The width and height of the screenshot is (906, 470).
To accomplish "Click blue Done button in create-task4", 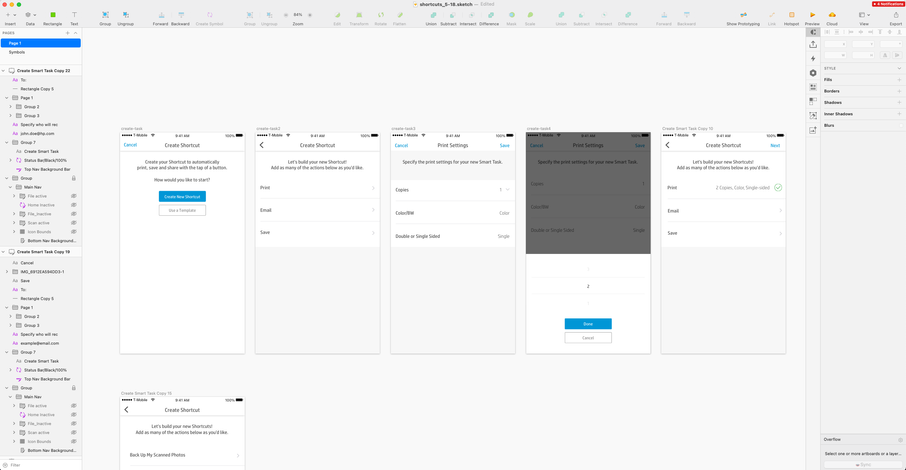I will 588,324.
